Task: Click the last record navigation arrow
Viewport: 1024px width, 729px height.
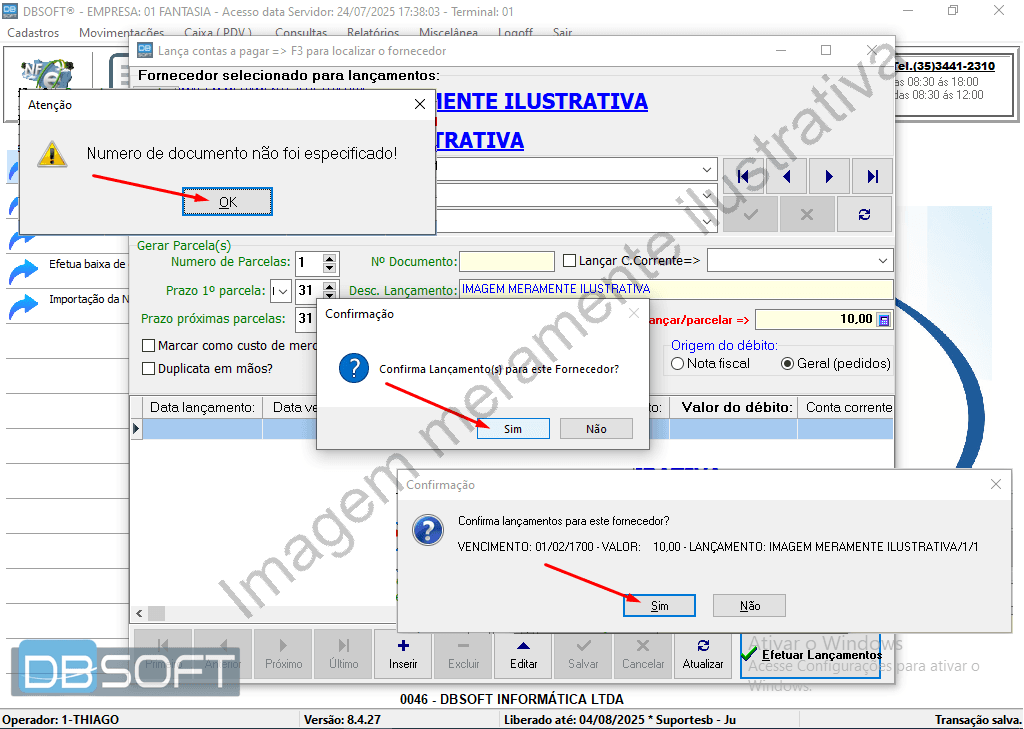Action: point(872,176)
